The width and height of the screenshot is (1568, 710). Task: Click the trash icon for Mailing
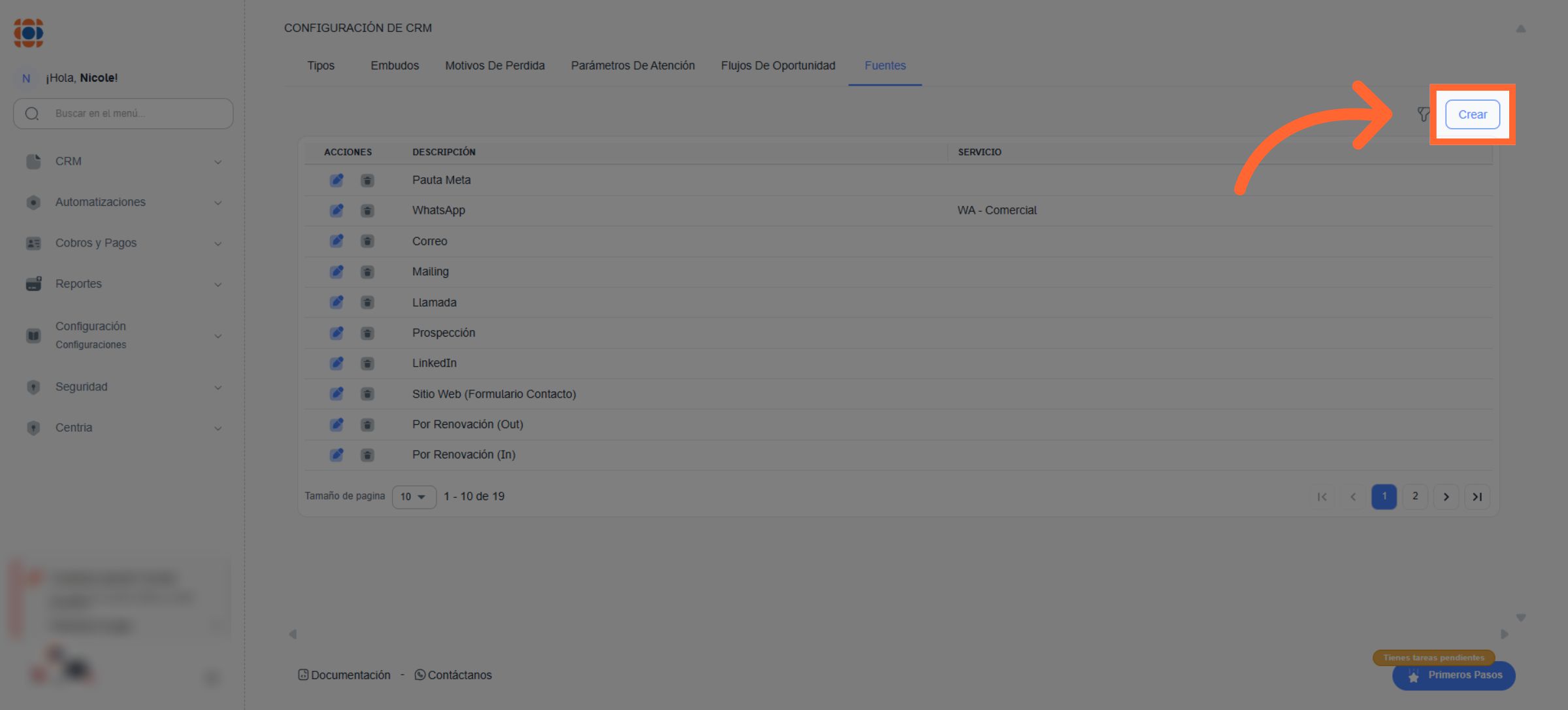pos(367,272)
